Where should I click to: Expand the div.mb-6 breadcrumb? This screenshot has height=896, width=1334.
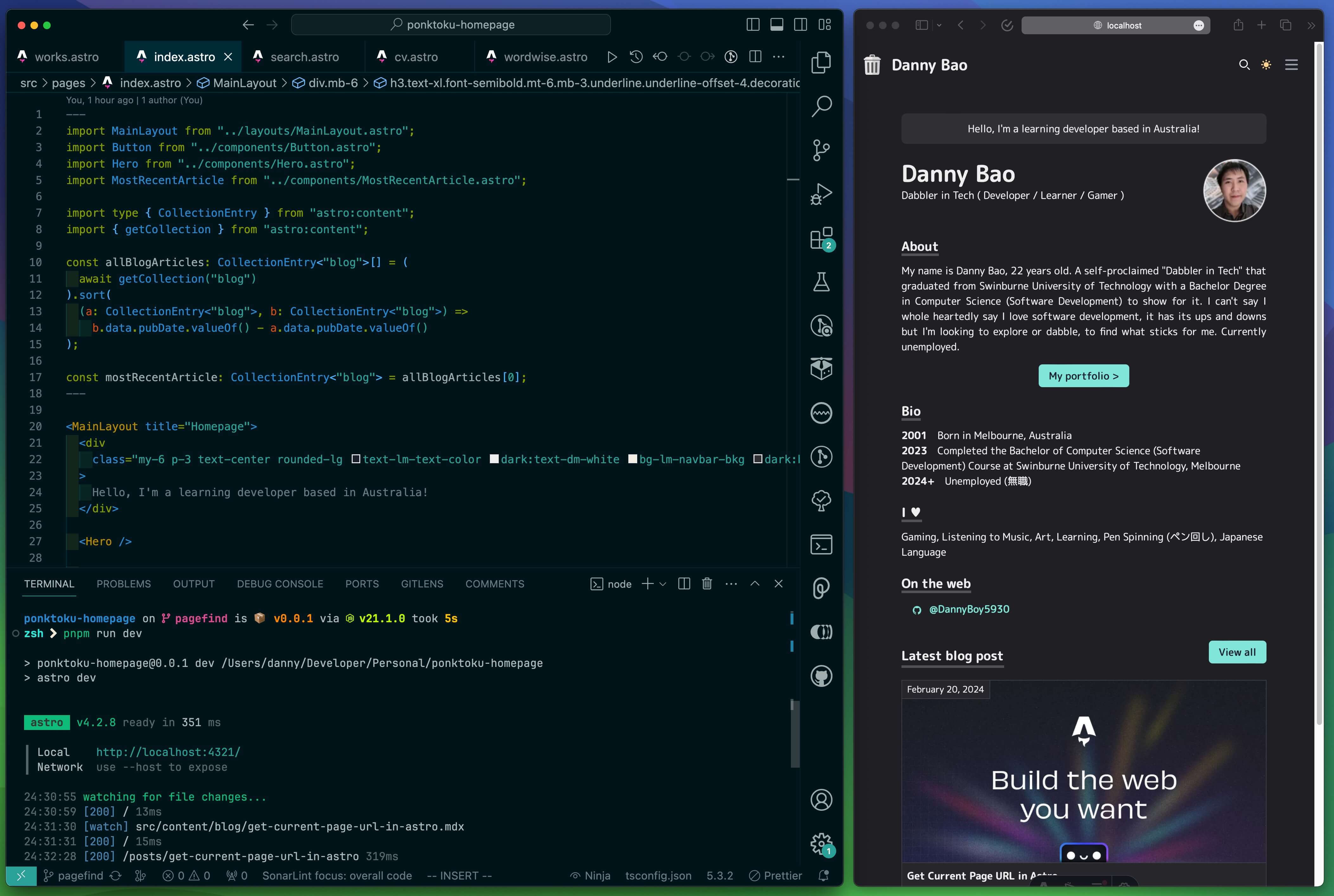pyautogui.click(x=325, y=83)
